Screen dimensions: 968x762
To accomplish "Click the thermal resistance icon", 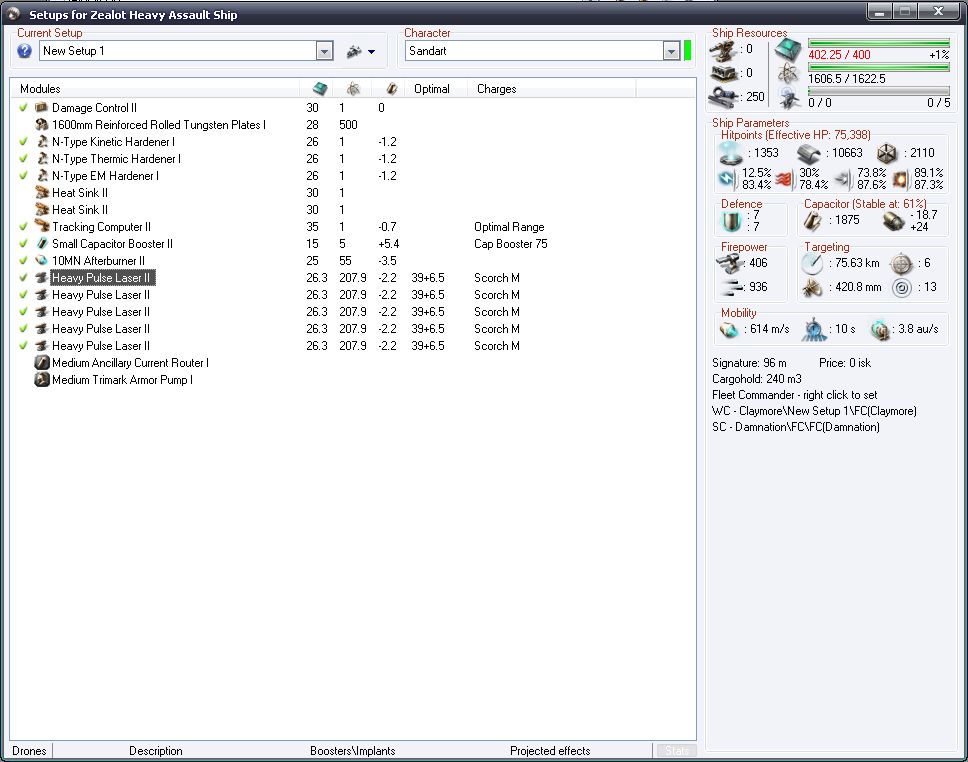I will (783, 179).
